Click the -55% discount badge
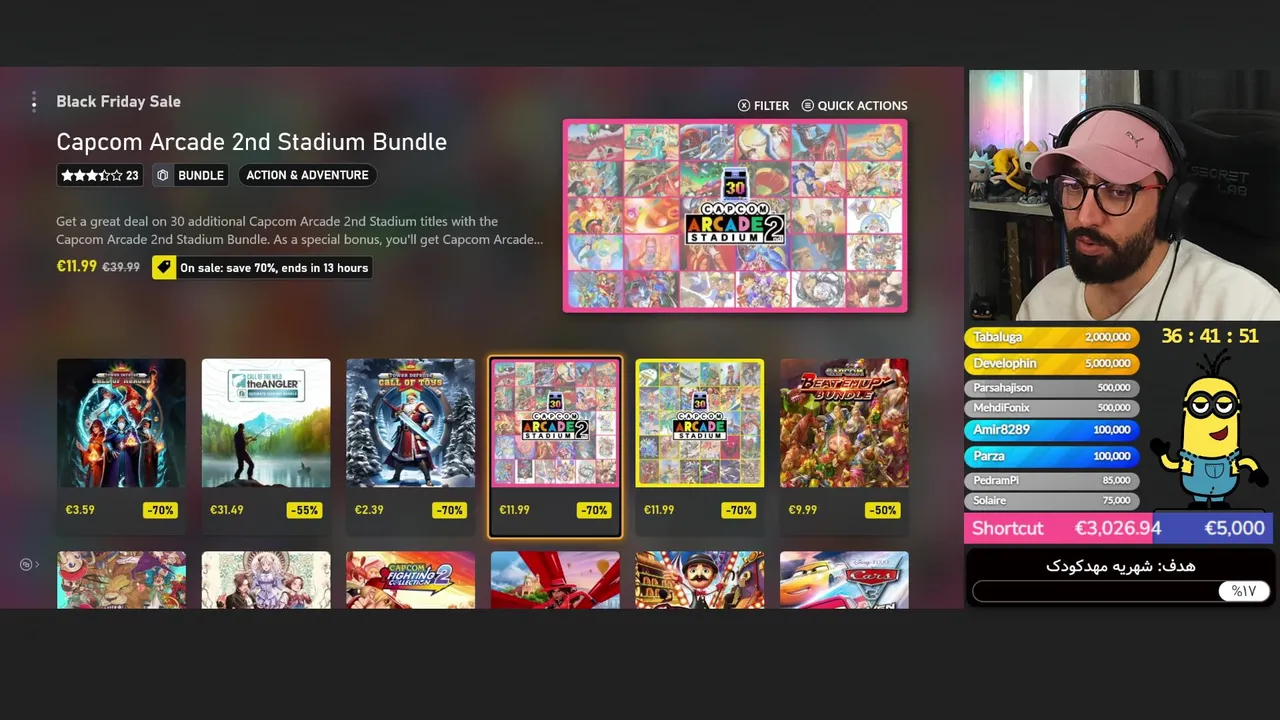Image resolution: width=1280 pixels, height=720 pixels. [x=304, y=510]
